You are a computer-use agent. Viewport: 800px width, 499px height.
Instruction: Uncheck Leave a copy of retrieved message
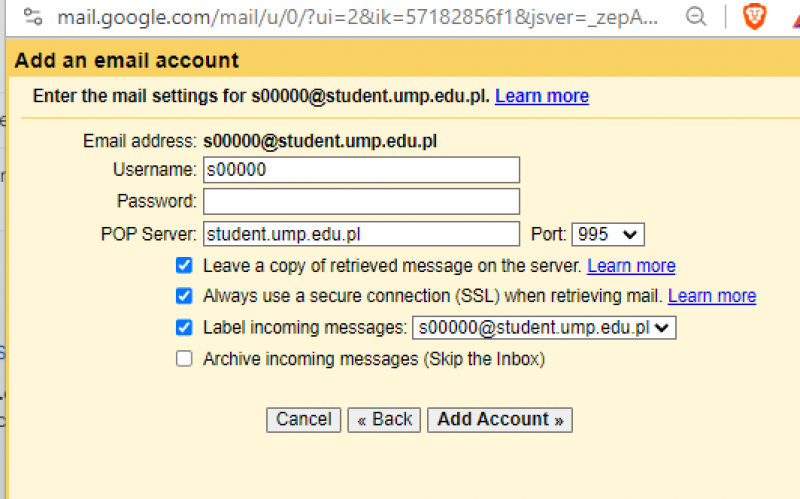tap(184, 266)
